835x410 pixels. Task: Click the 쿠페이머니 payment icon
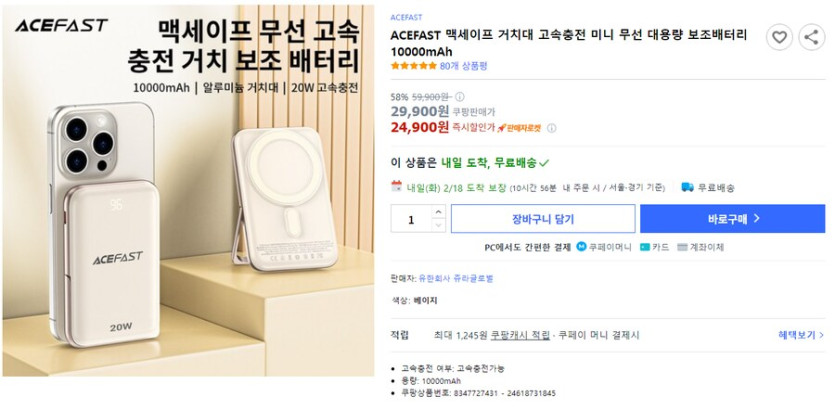pyautogui.click(x=581, y=246)
